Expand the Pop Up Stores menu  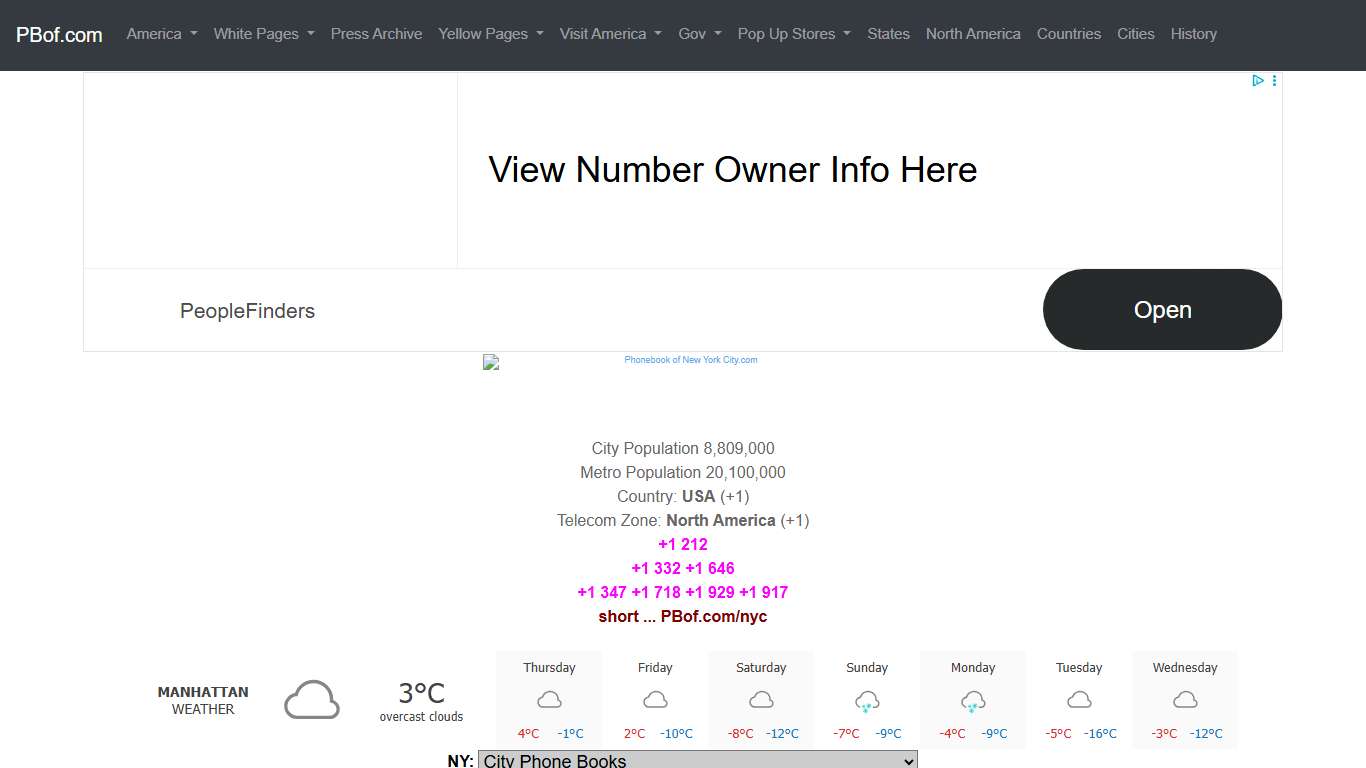(x=794, y=34)
